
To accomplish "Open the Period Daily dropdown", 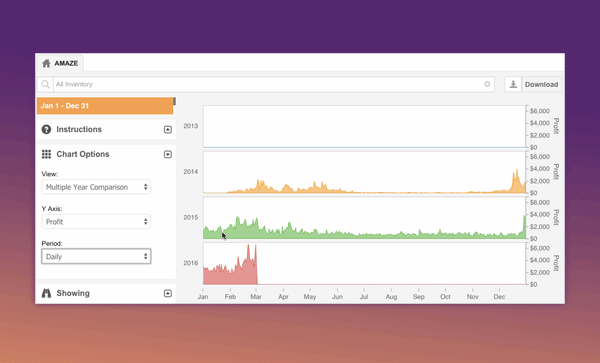I will (96, 257).
